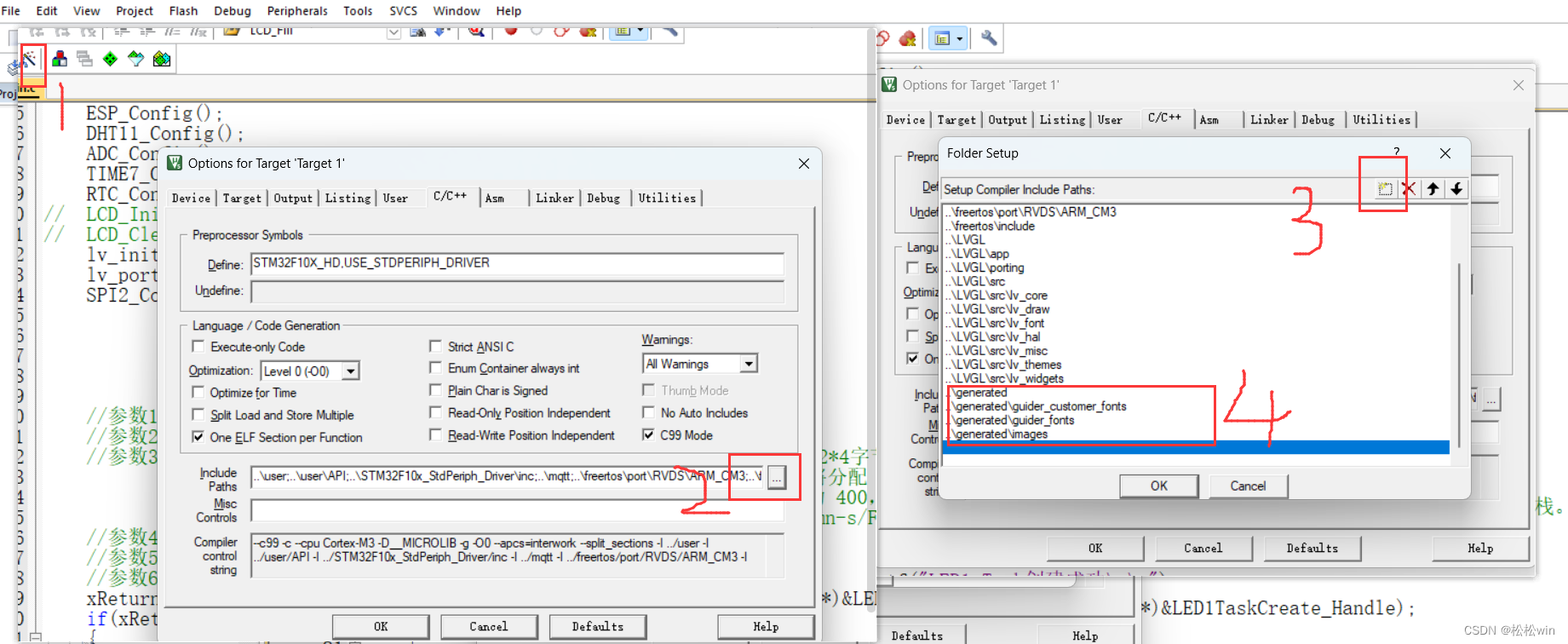This screenshot has width=1568, height=644.
Task: Click the Define field with STM32F10X_HD
Action: (517, 263)
